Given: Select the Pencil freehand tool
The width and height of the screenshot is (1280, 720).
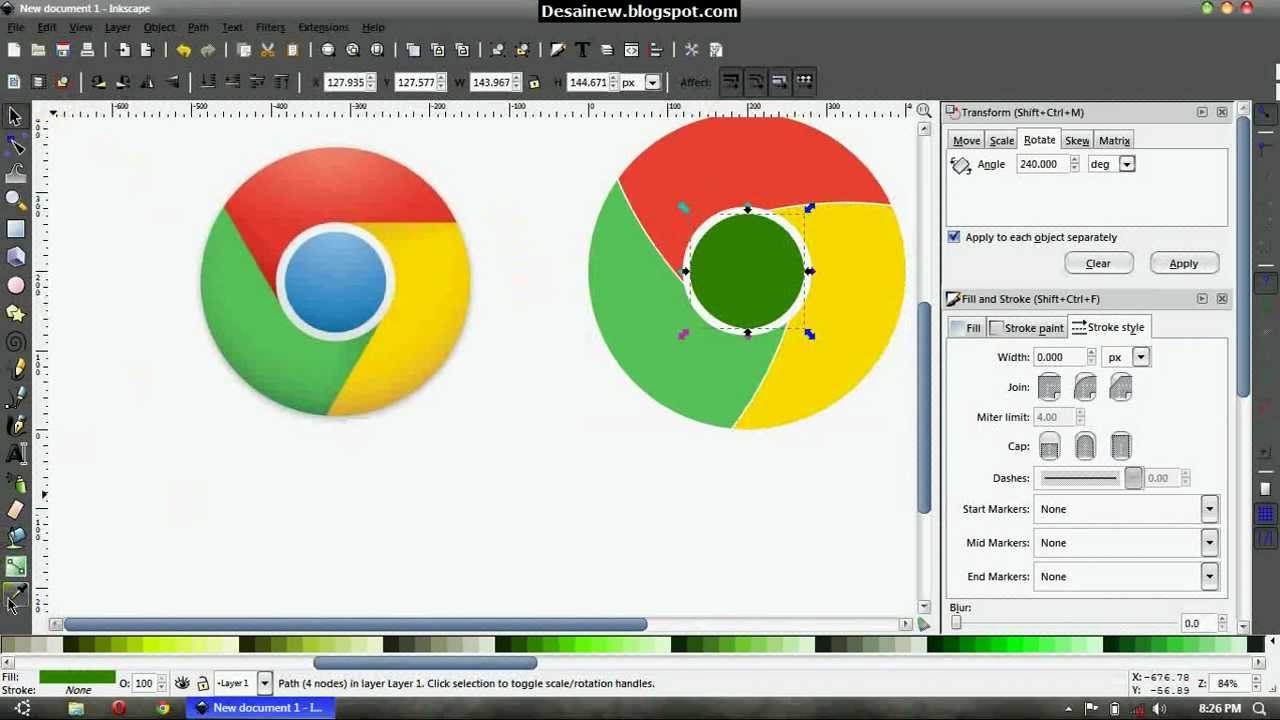Looking at the screenshot, I should coord(15,370).
